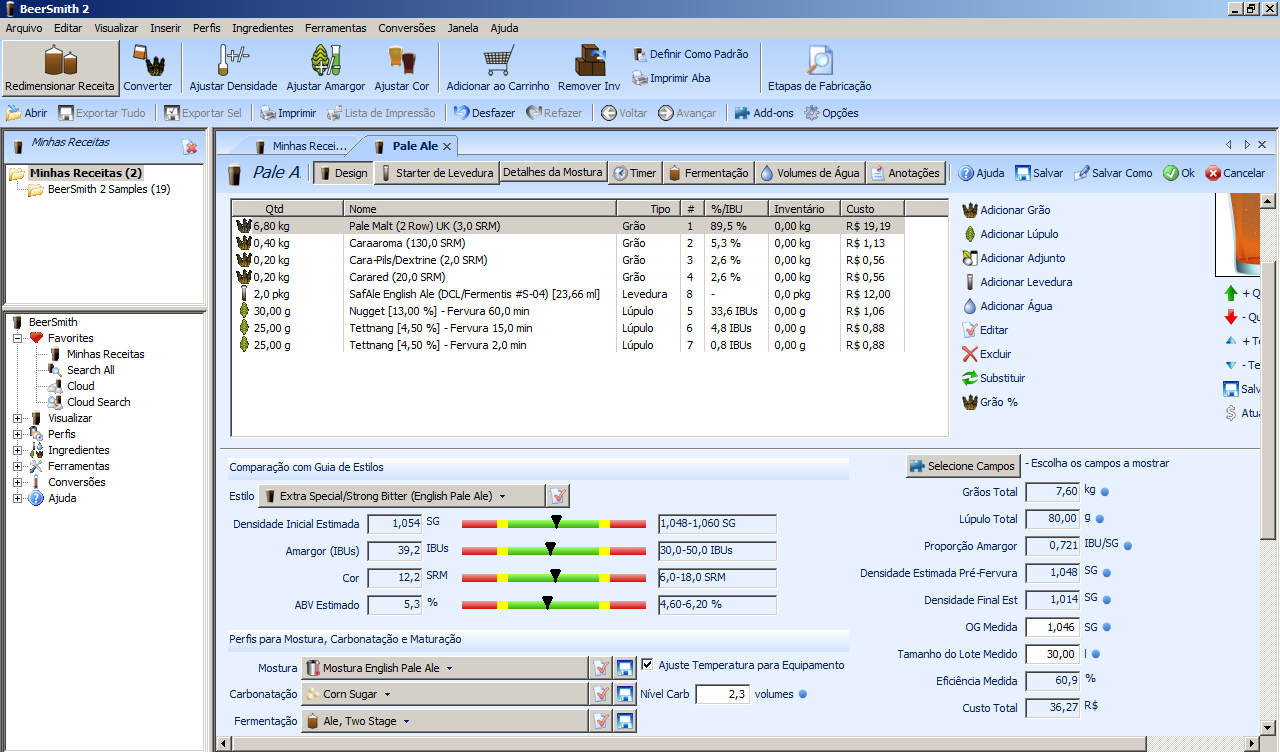This screenshot has height=752, width=1280.
Task: Click the Selecione Campos button
Action: (x=963, y=466)
